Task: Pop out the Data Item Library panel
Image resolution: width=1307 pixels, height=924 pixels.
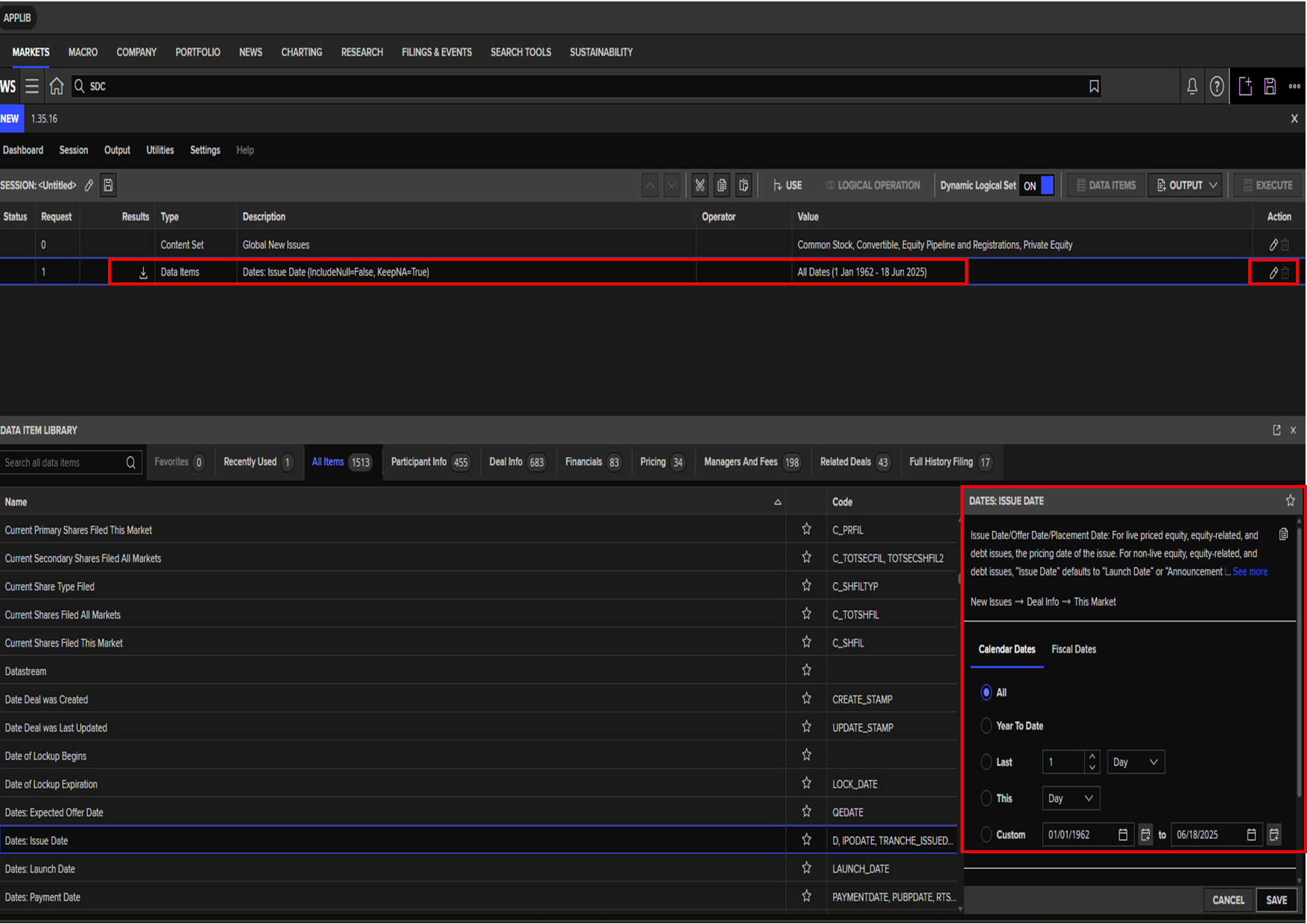Action: tap(1276, 431)
